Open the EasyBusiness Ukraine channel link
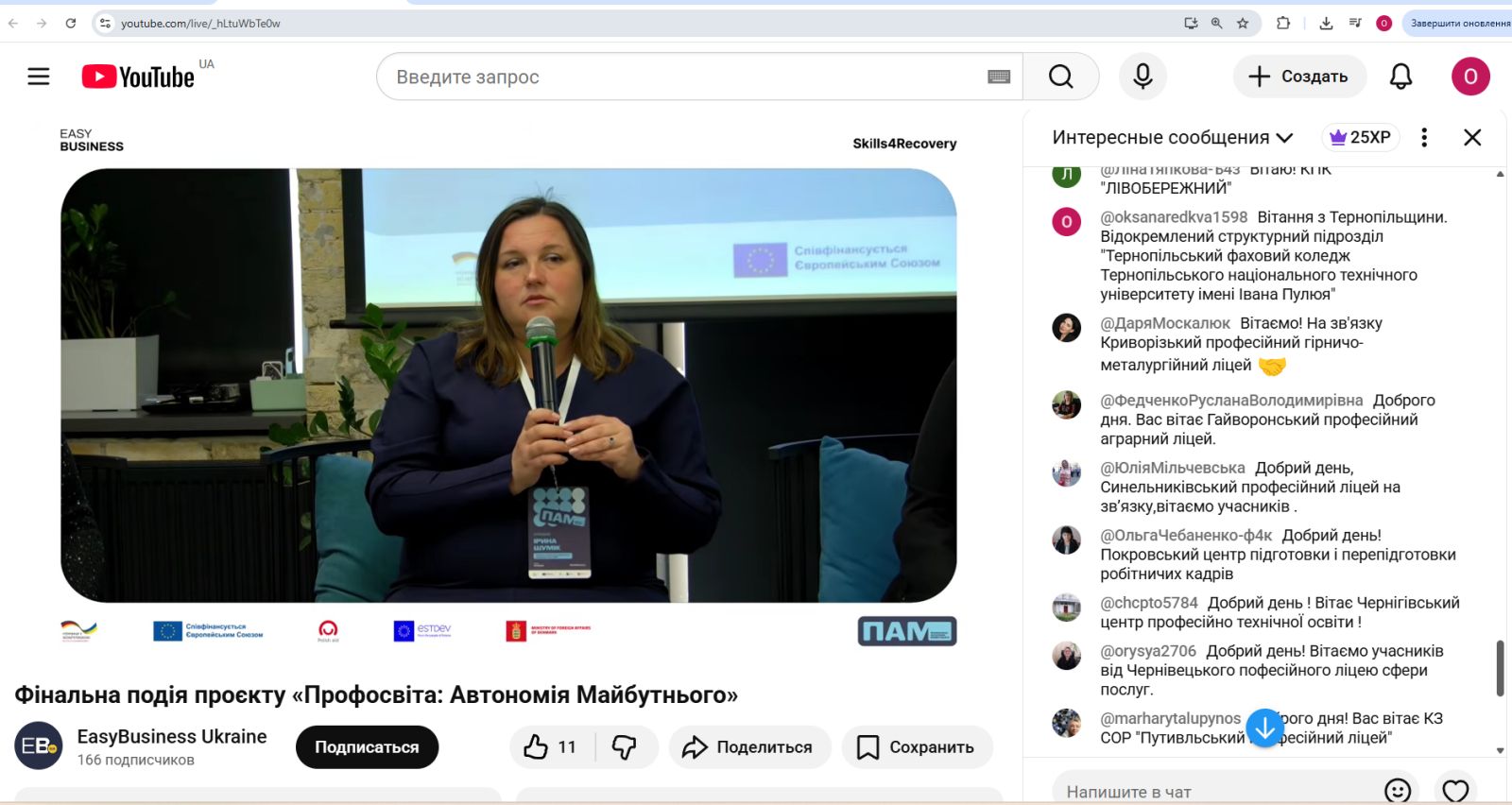This screenshot has height=805, width=1512. point(172,736)
